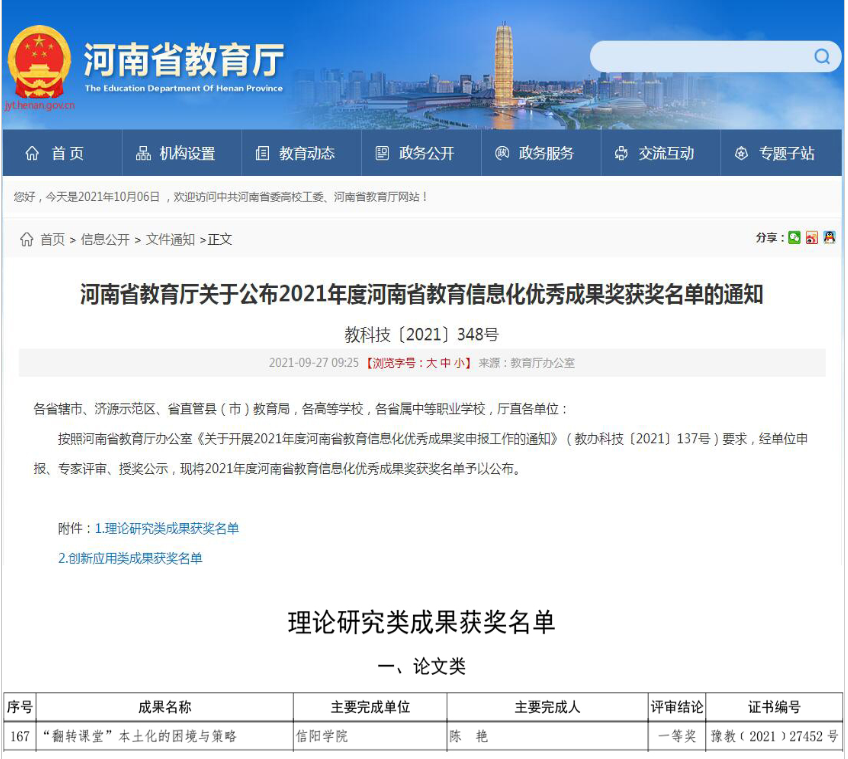
Task: Open the 首页 navigation menu item
Action: pyautogui.click(x=62, y=154)
